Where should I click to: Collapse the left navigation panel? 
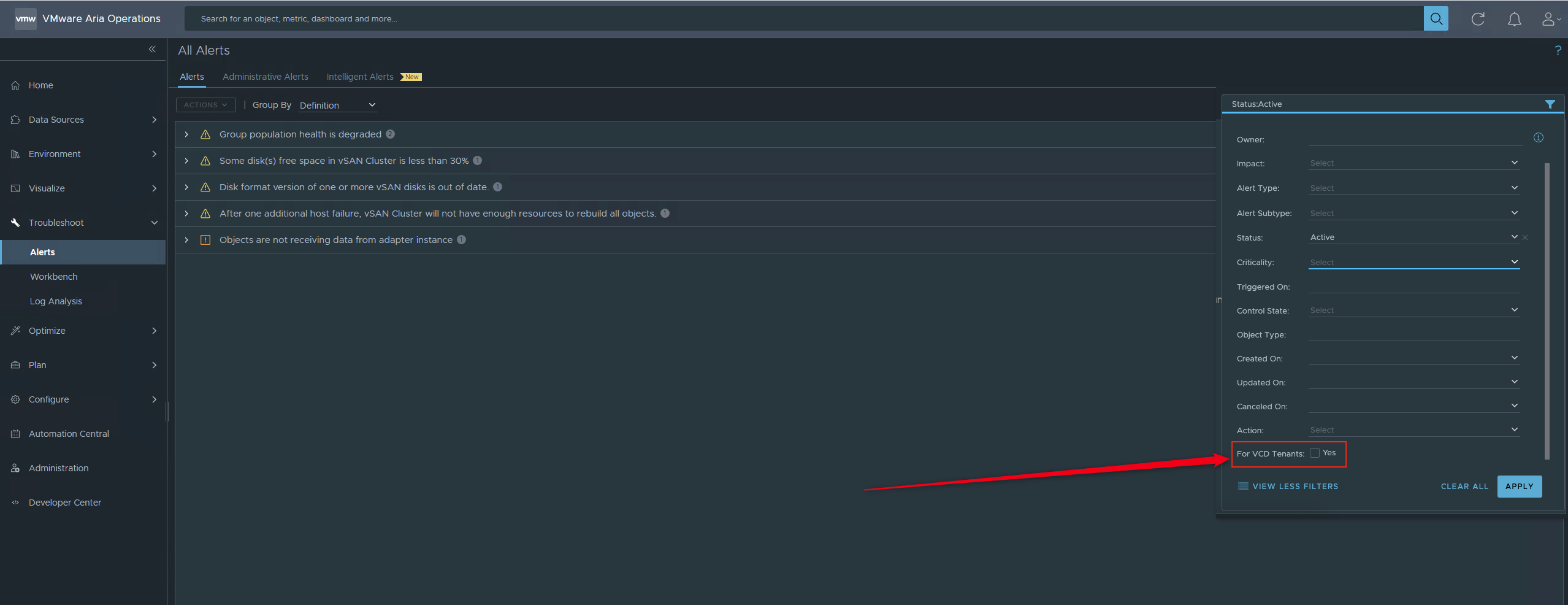tap(152, 49)
